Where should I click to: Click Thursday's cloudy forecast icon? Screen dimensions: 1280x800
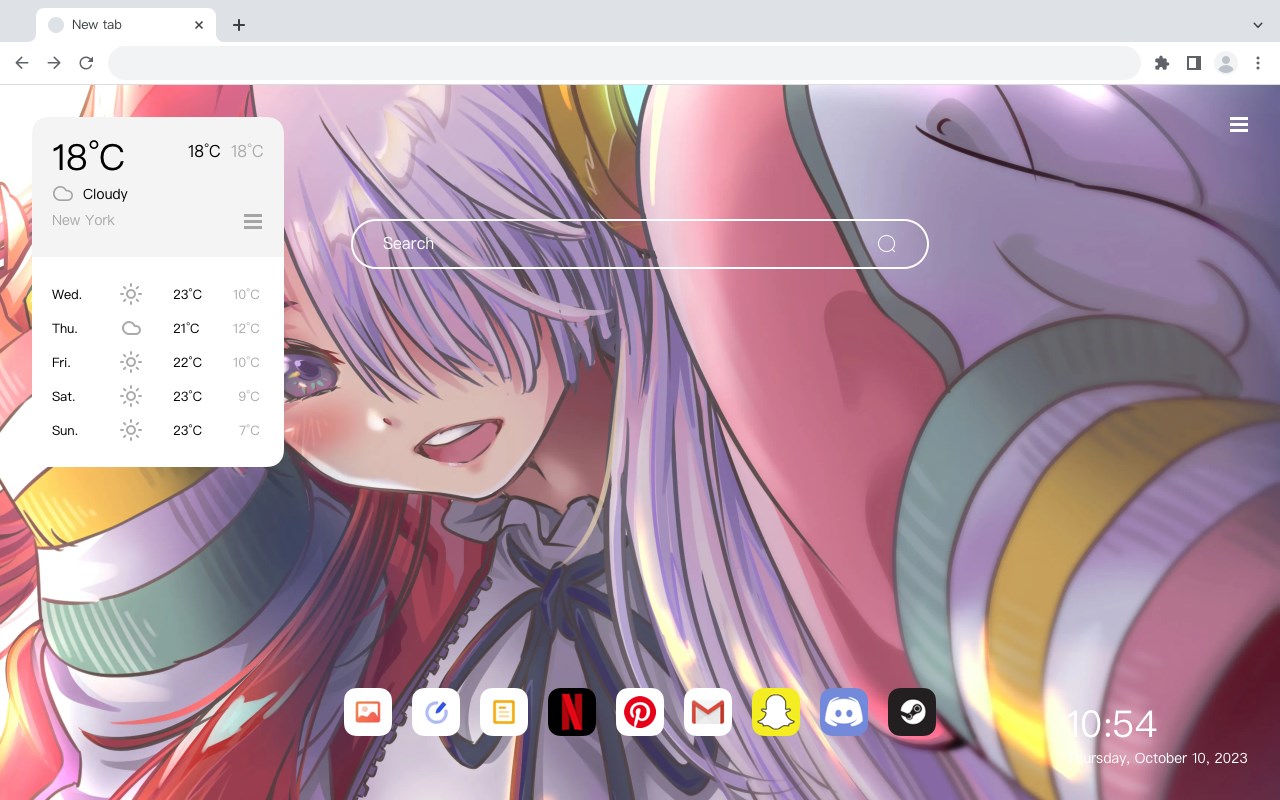131,328
